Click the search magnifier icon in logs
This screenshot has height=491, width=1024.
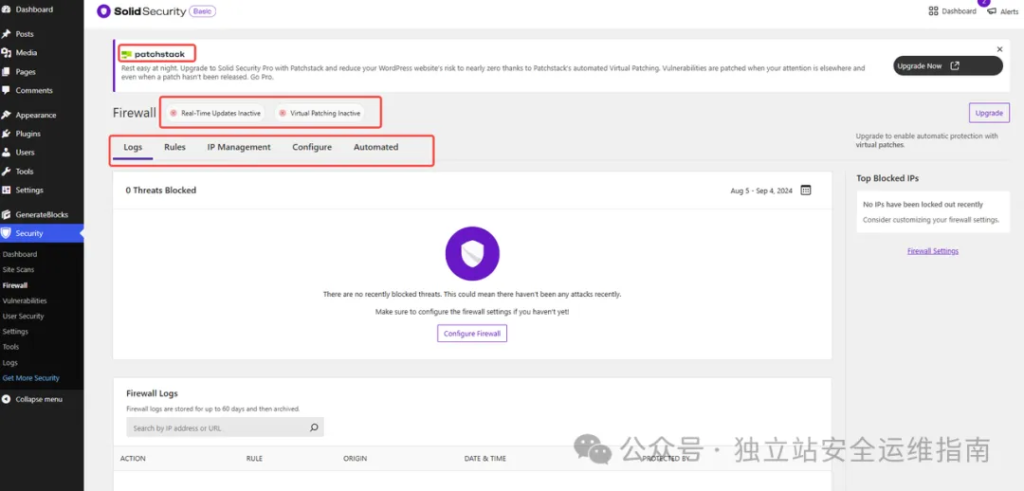pos(314,428)
